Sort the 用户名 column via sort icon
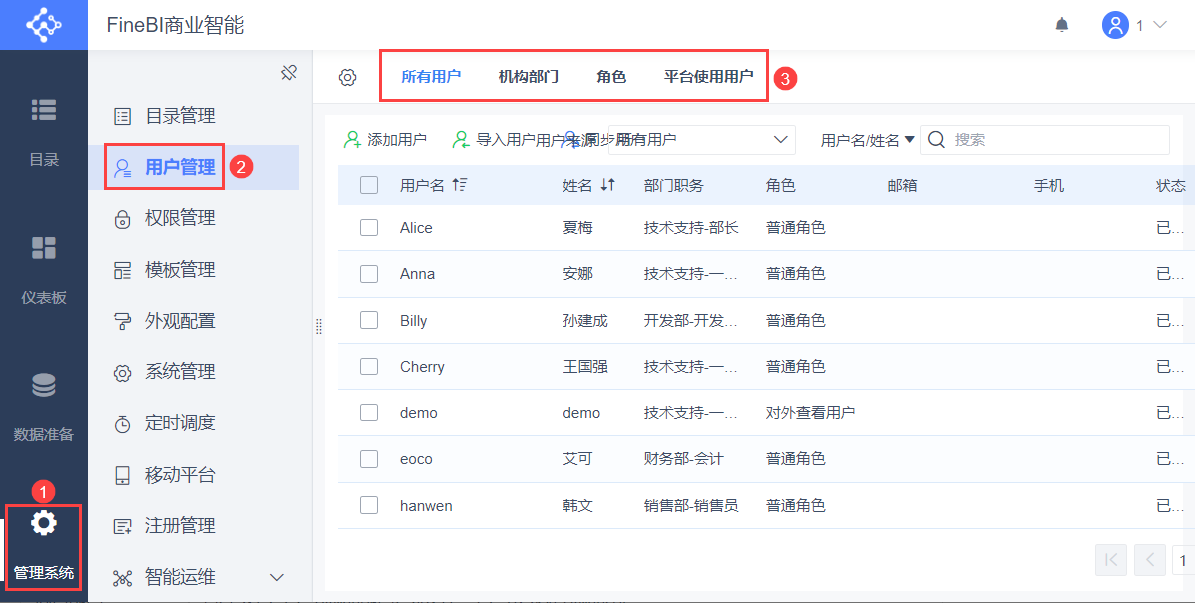 click(460, 185)
